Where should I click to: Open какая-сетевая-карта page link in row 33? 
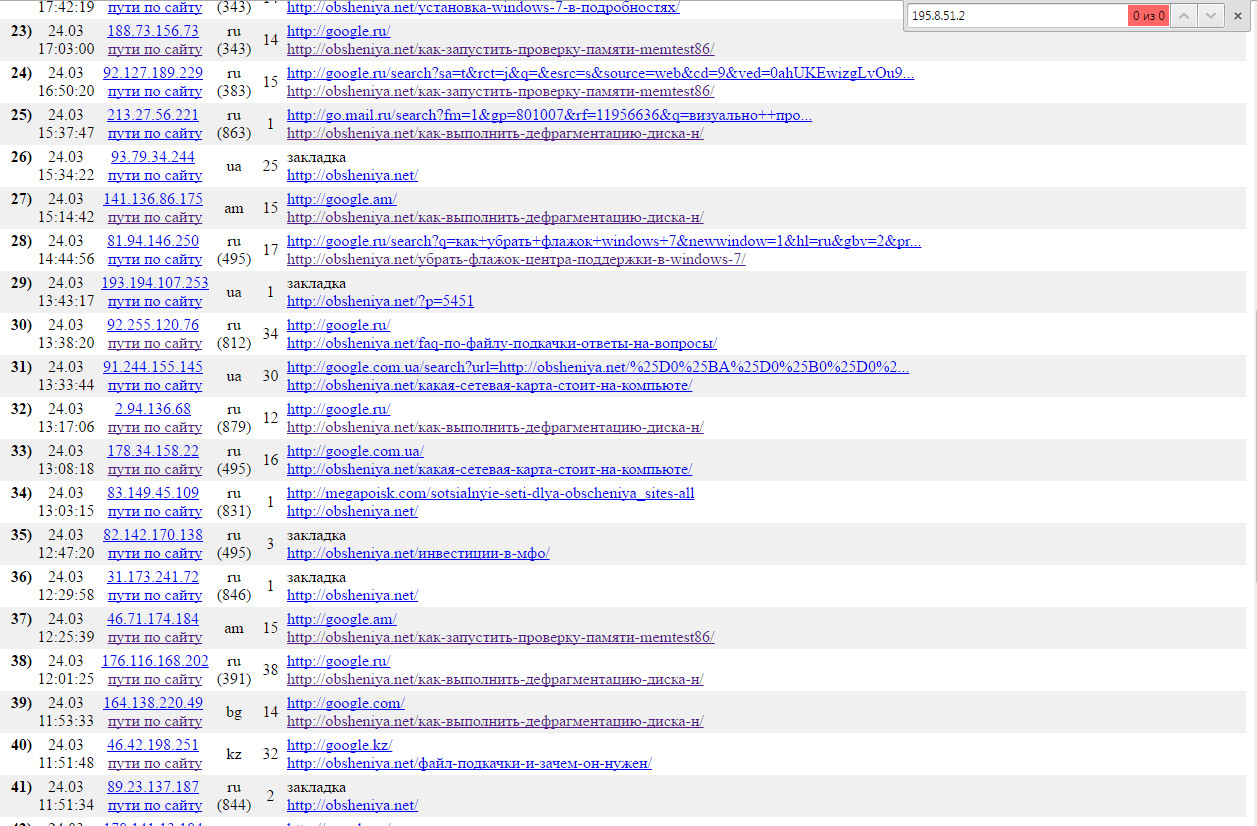coord(489,469)
